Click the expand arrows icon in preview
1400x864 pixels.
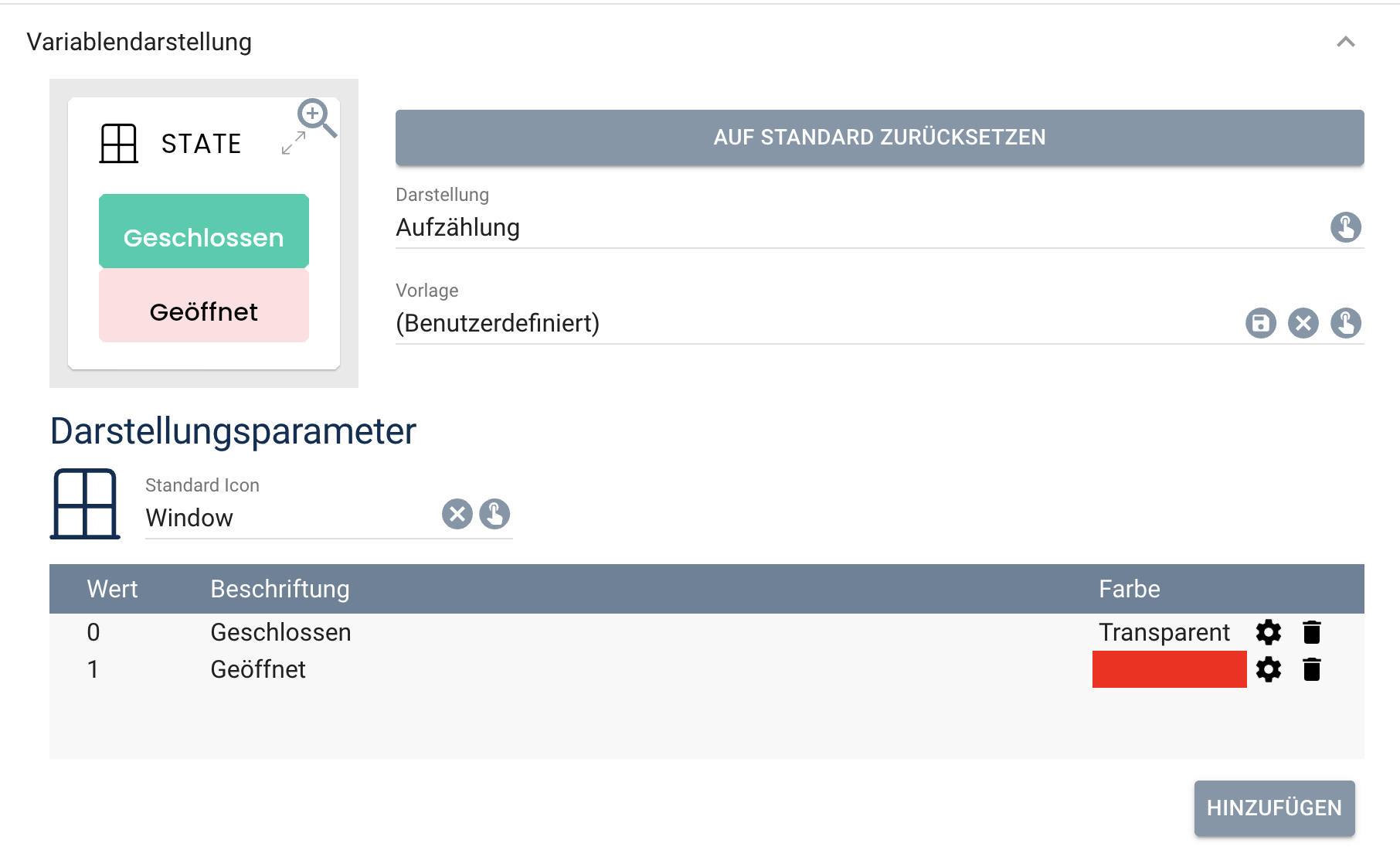point(294,143)
